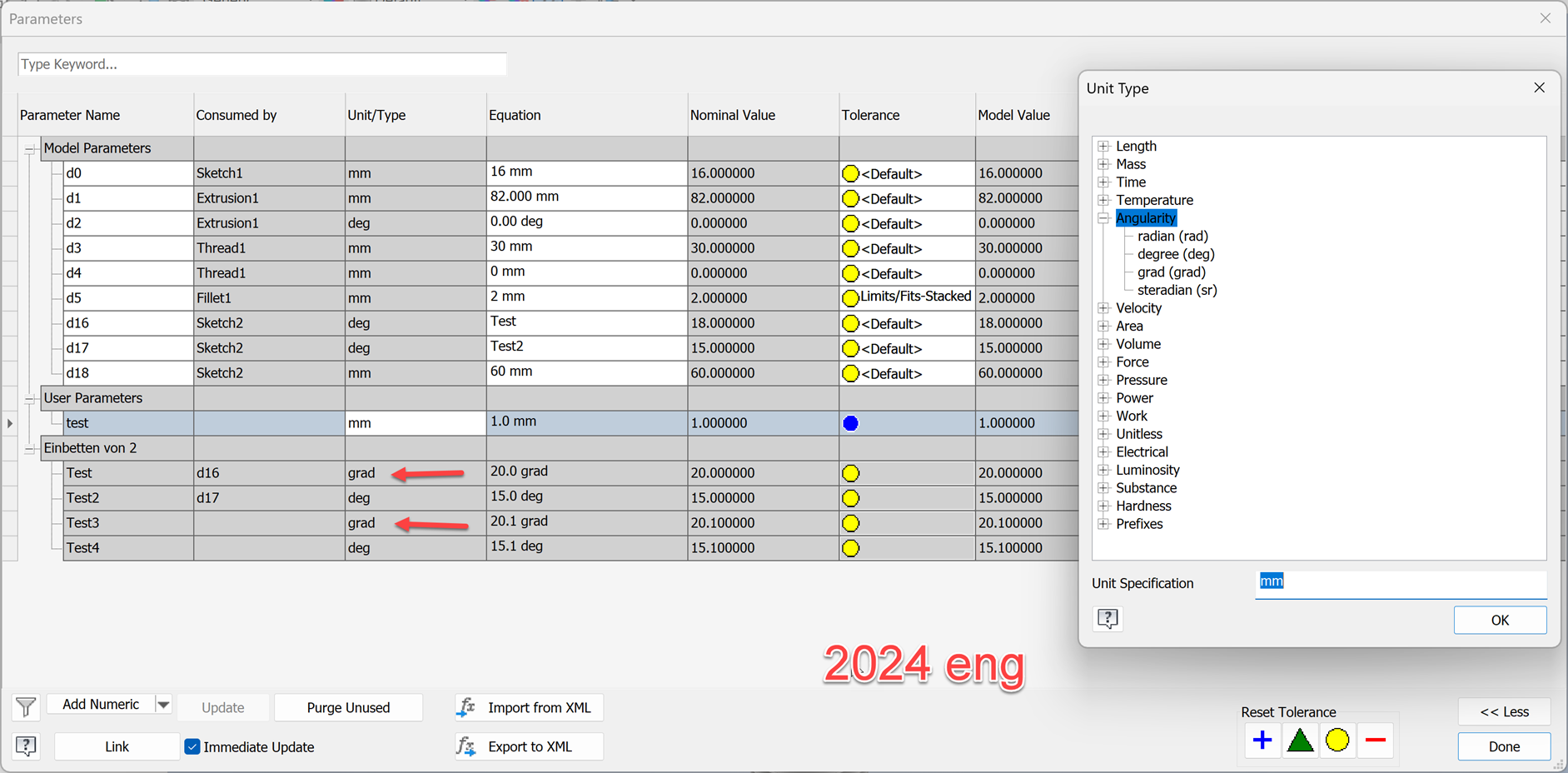Click the tolerance circle for parameter d5
The image size is (1568, 773).
[x=850, y=298]
